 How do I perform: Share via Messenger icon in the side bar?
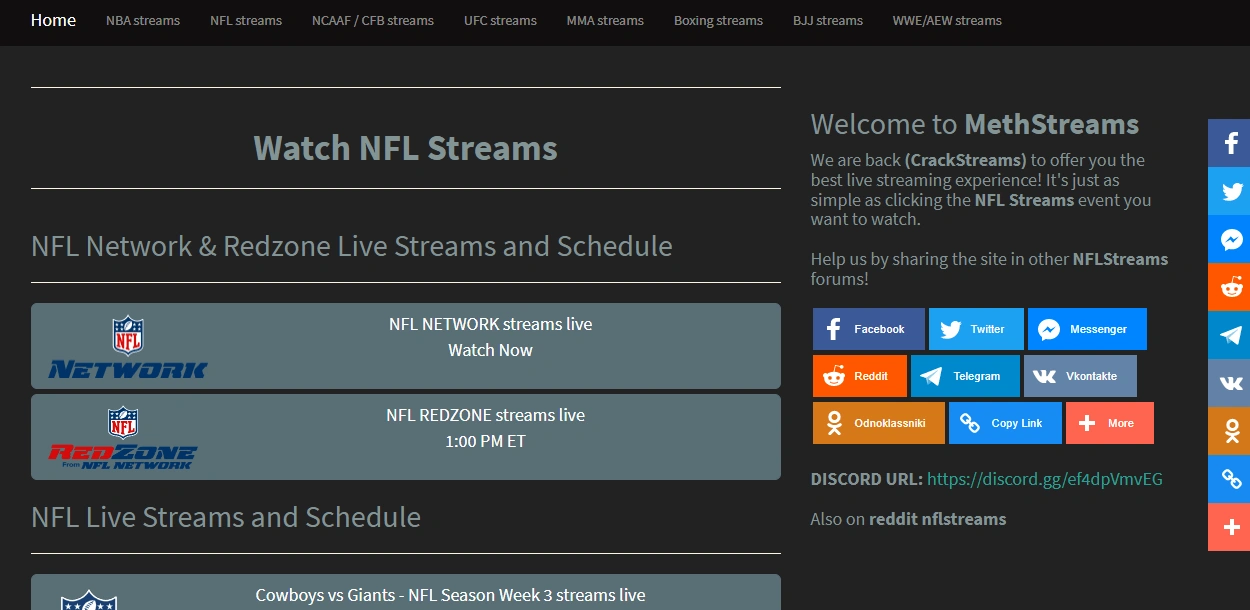pyautogui.click(x=1230, y=239)
